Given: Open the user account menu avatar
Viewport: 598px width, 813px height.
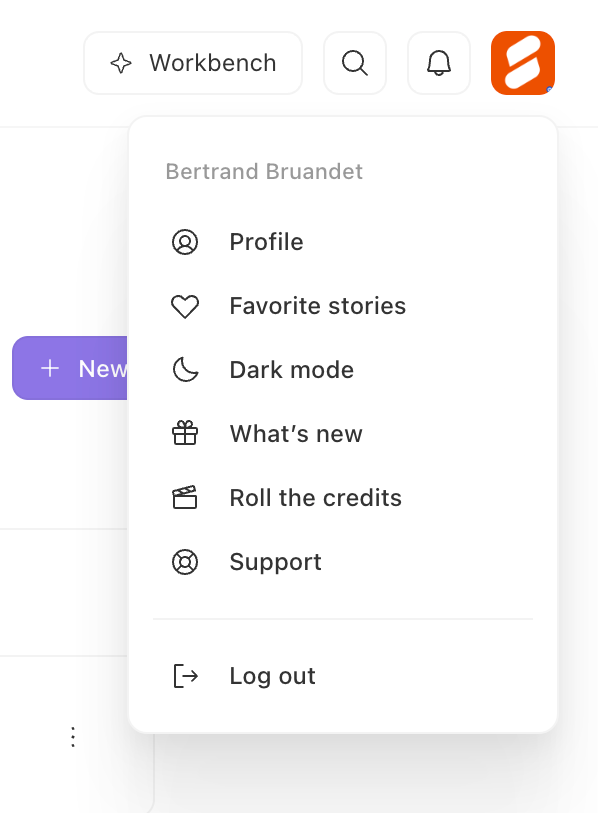Looking at the screenshot, I should pyautogui.click(x=522, y=62).
